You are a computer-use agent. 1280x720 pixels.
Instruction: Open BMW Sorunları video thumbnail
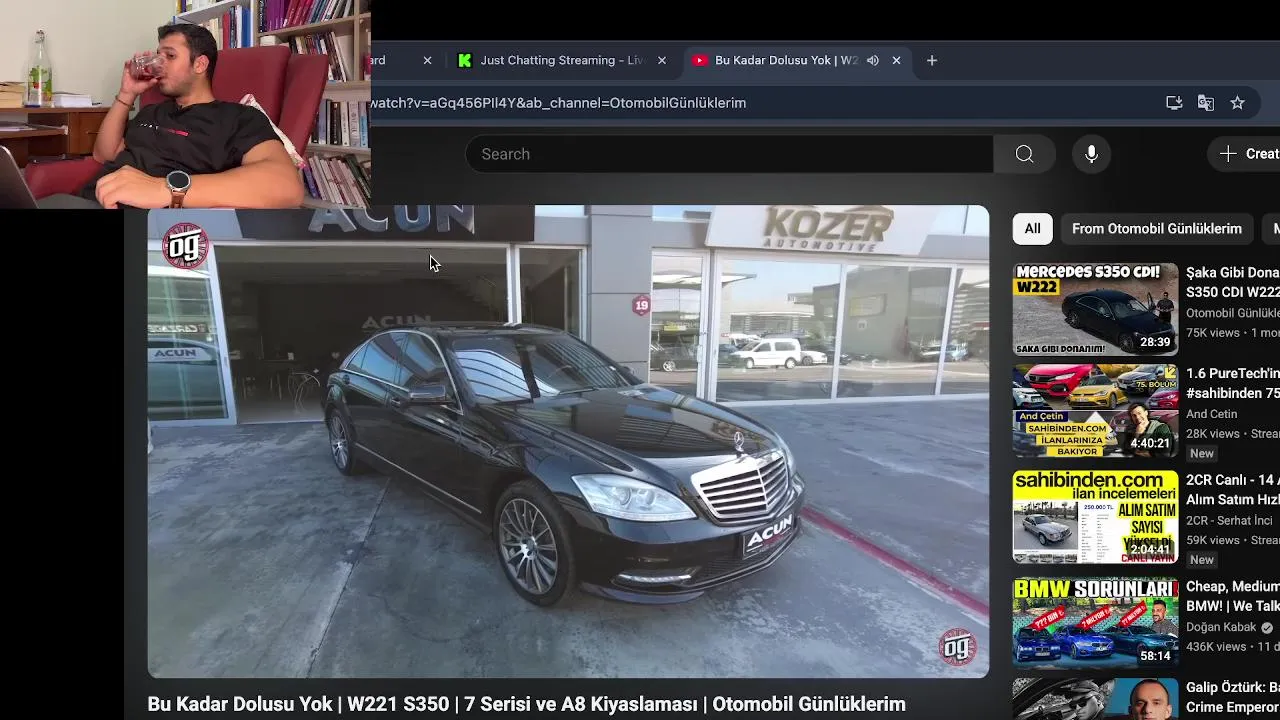pos(1095,623)
